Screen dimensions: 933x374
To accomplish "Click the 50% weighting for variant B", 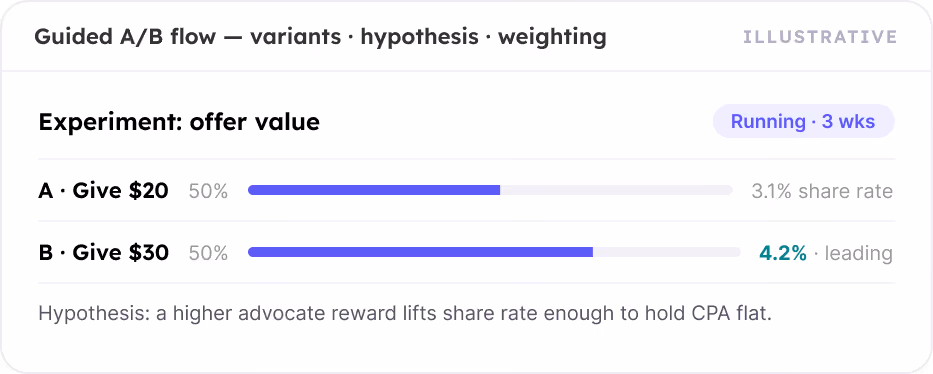I will [x=208, y=253].
